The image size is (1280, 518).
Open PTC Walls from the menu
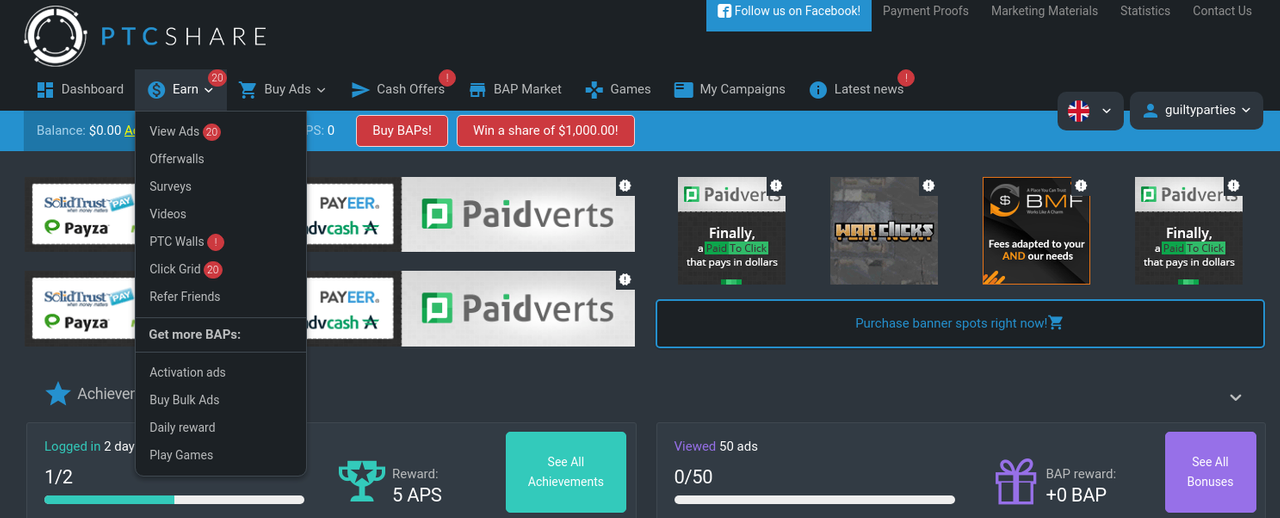(x=177, y=241)
